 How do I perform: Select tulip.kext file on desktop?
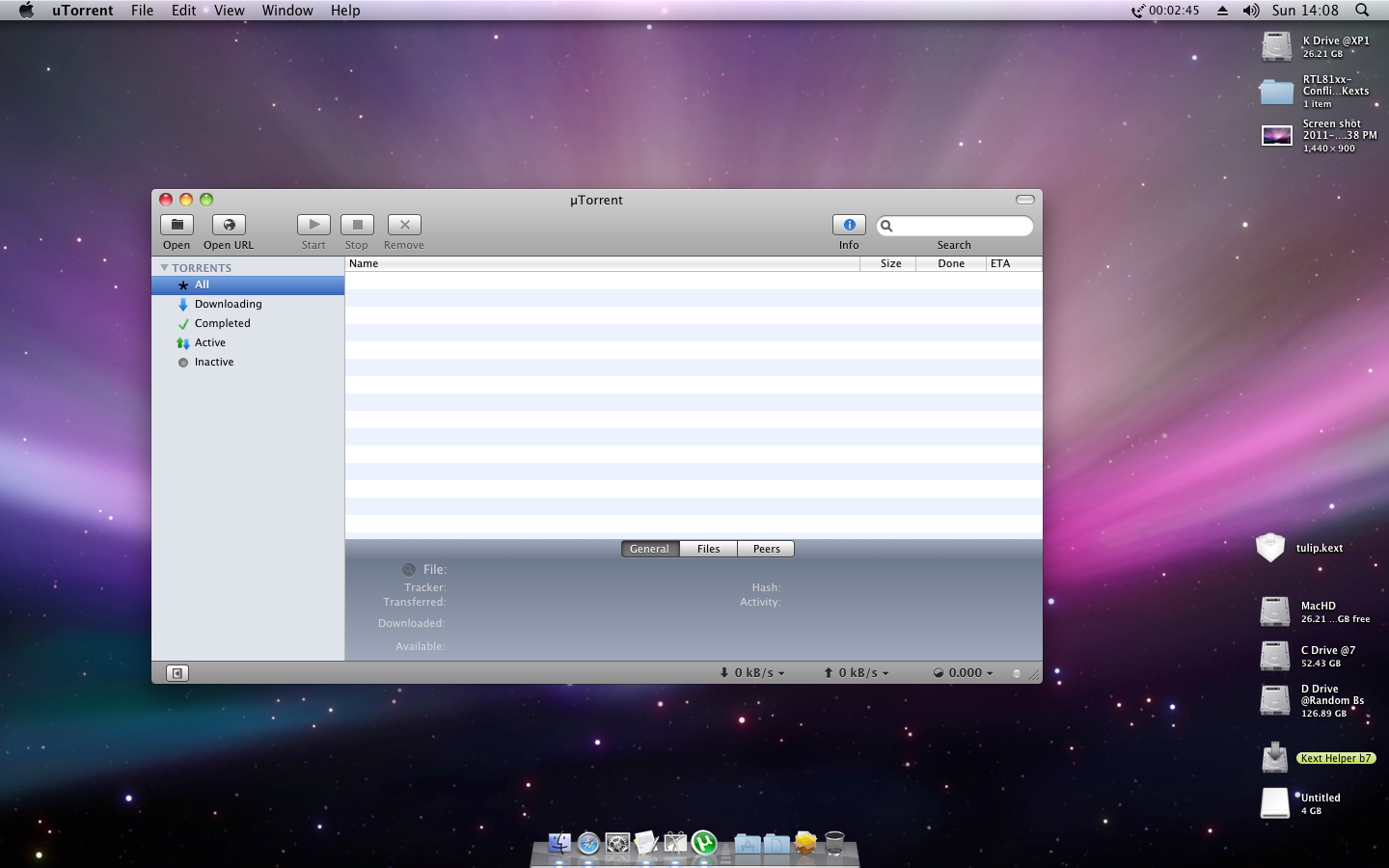pyautogui.click(x=1270, y=548)
